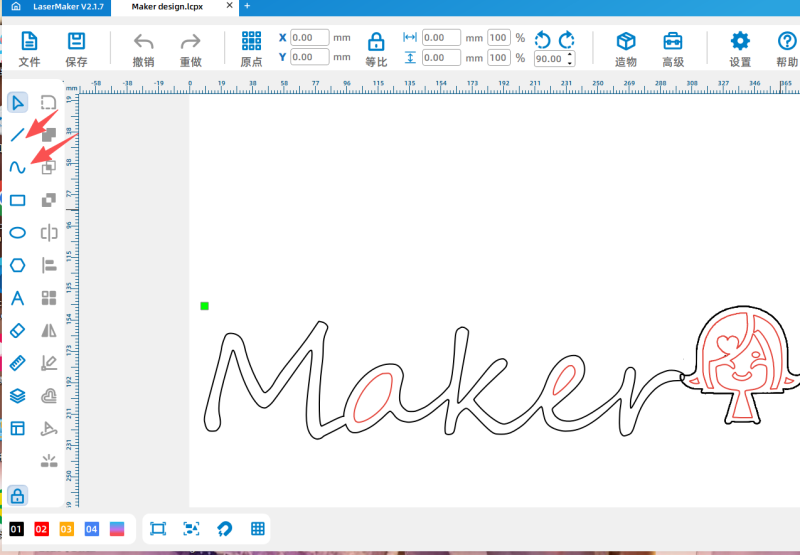
Task: Select the red 02 layer color
Action: tap(42, 529)
